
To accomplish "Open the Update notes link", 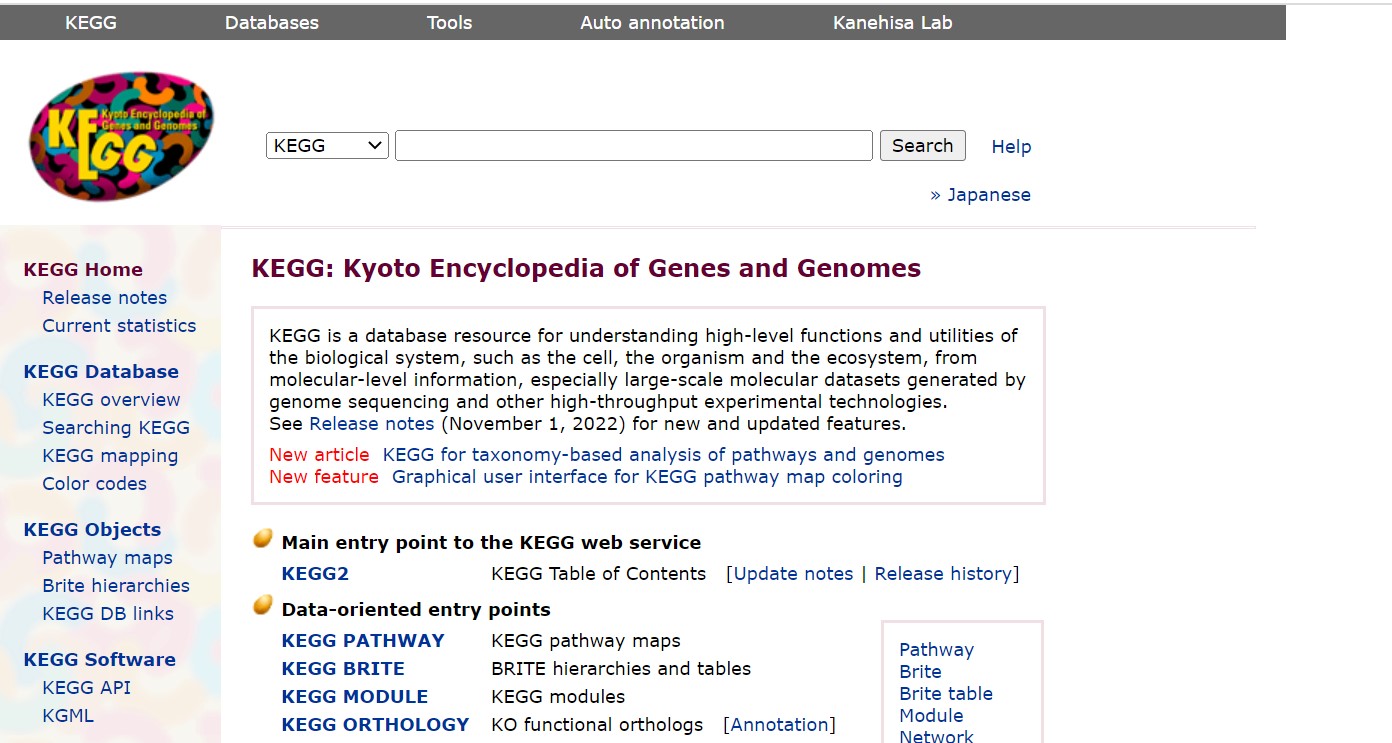I will pos(794,574).
